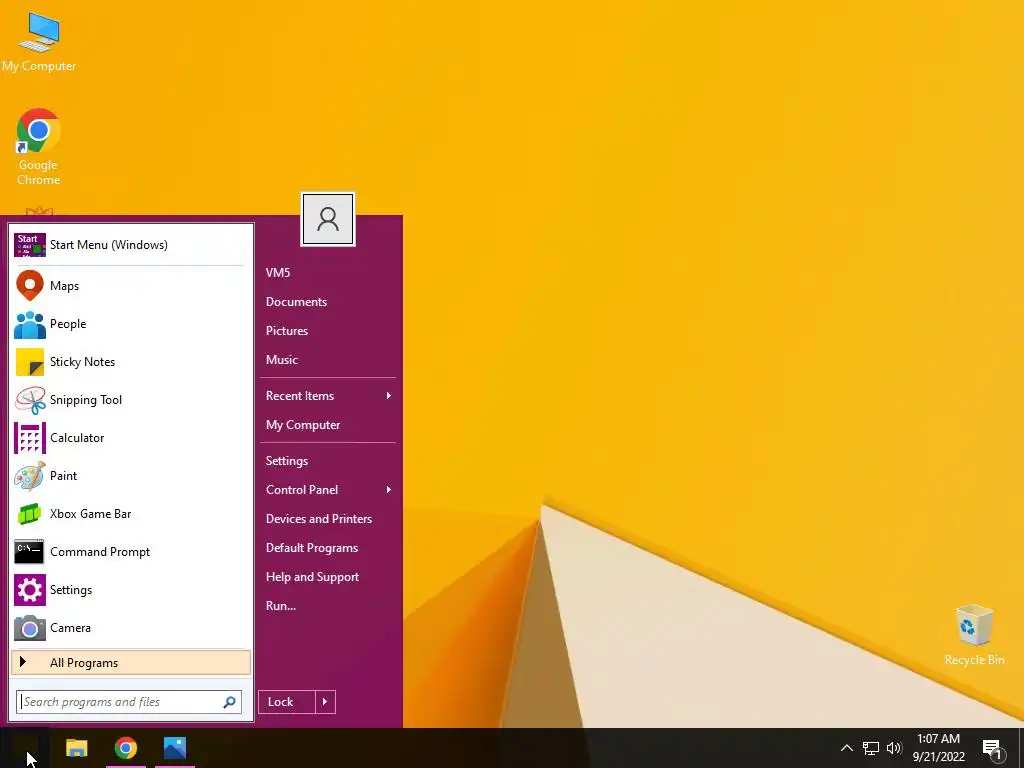Click the user account picture
Image resolution: width=1024 pixels, height=768 pixels.
point(328,219)
